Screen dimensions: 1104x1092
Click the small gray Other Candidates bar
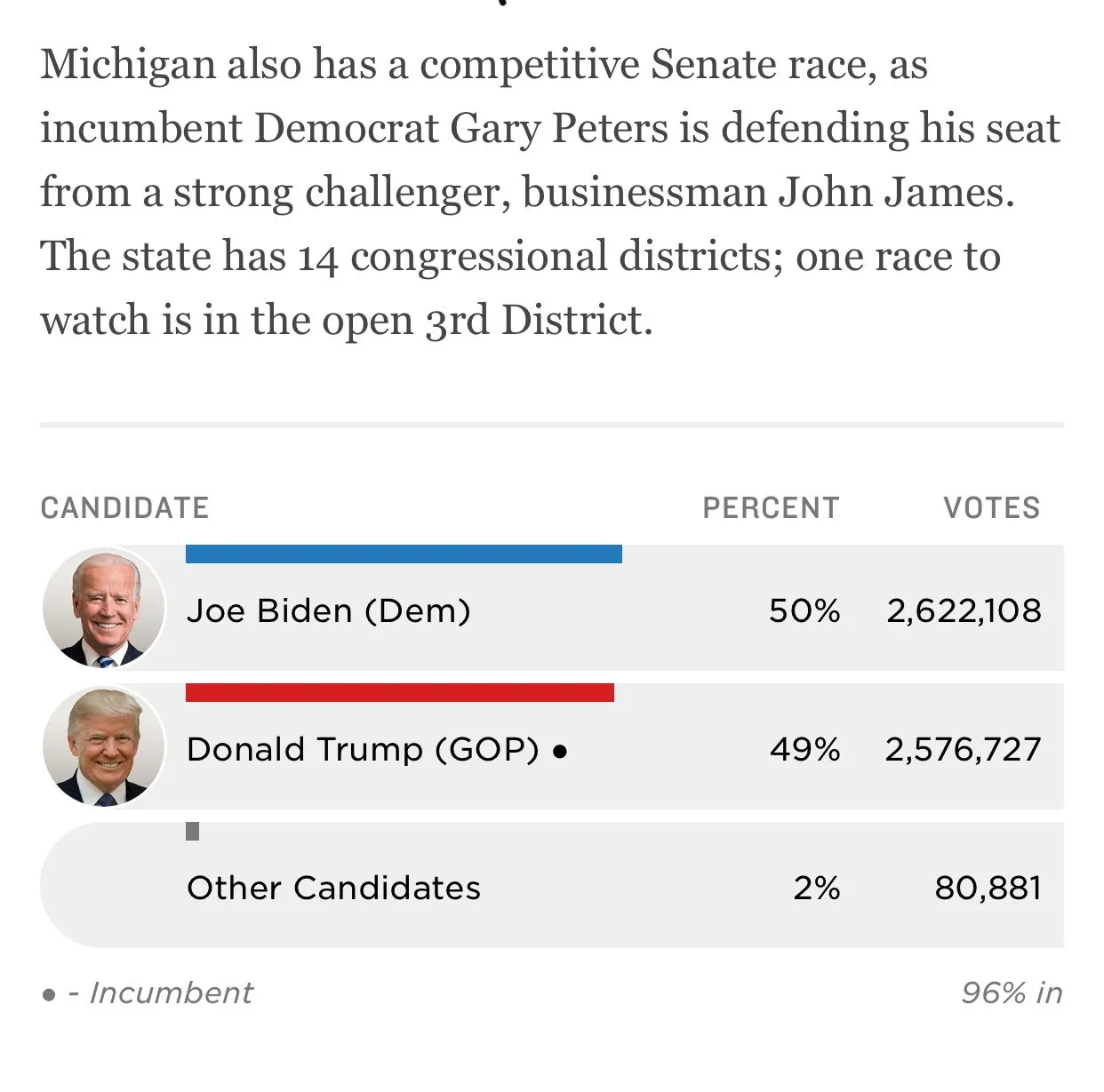tap(192, 832)
